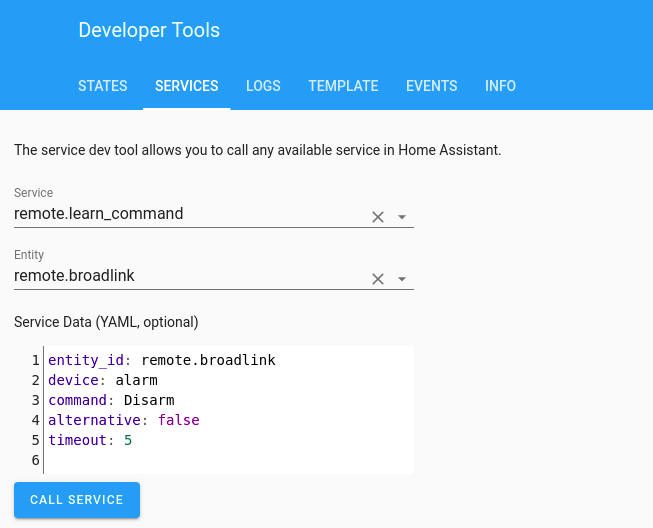Expand the Entity dropdown arrow
The image size is (653, 528).
(402, 279)
